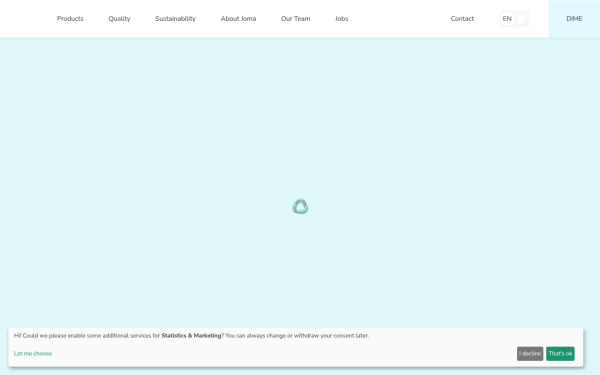Click empty header space between Jobs and Contact
Viewport: 600px width, 375px height.
click(398, 19)
